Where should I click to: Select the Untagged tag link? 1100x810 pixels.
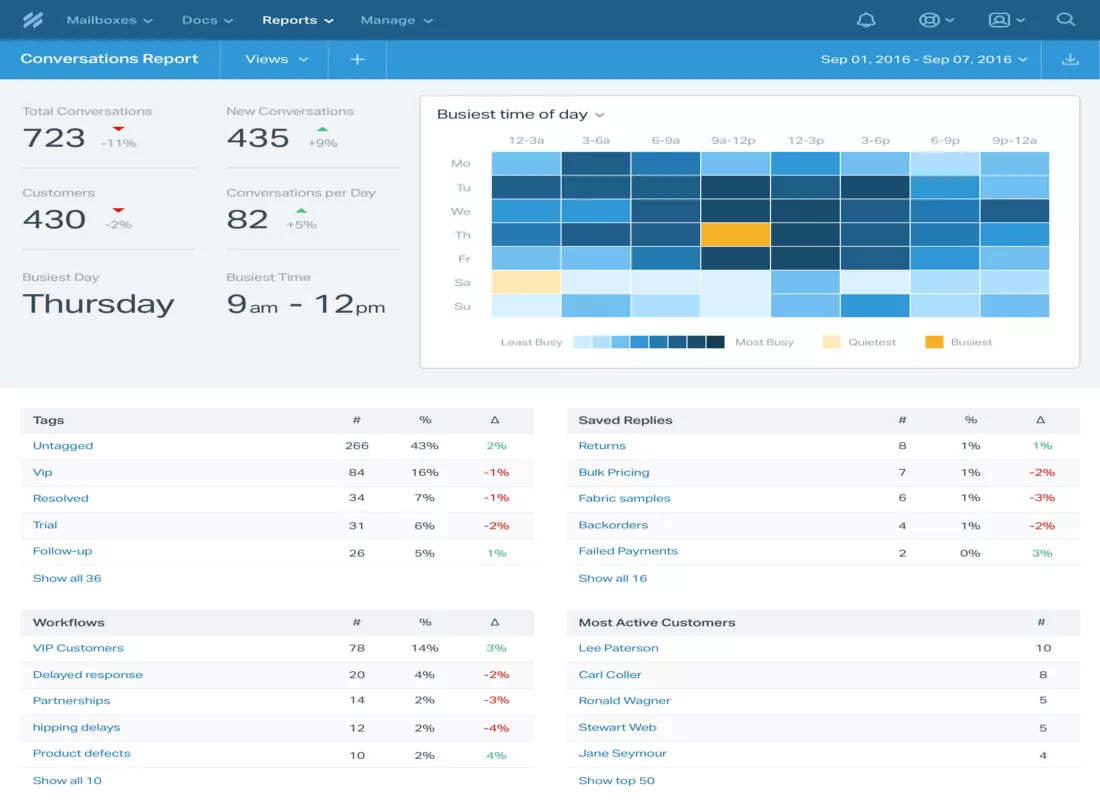click(63, 446)
